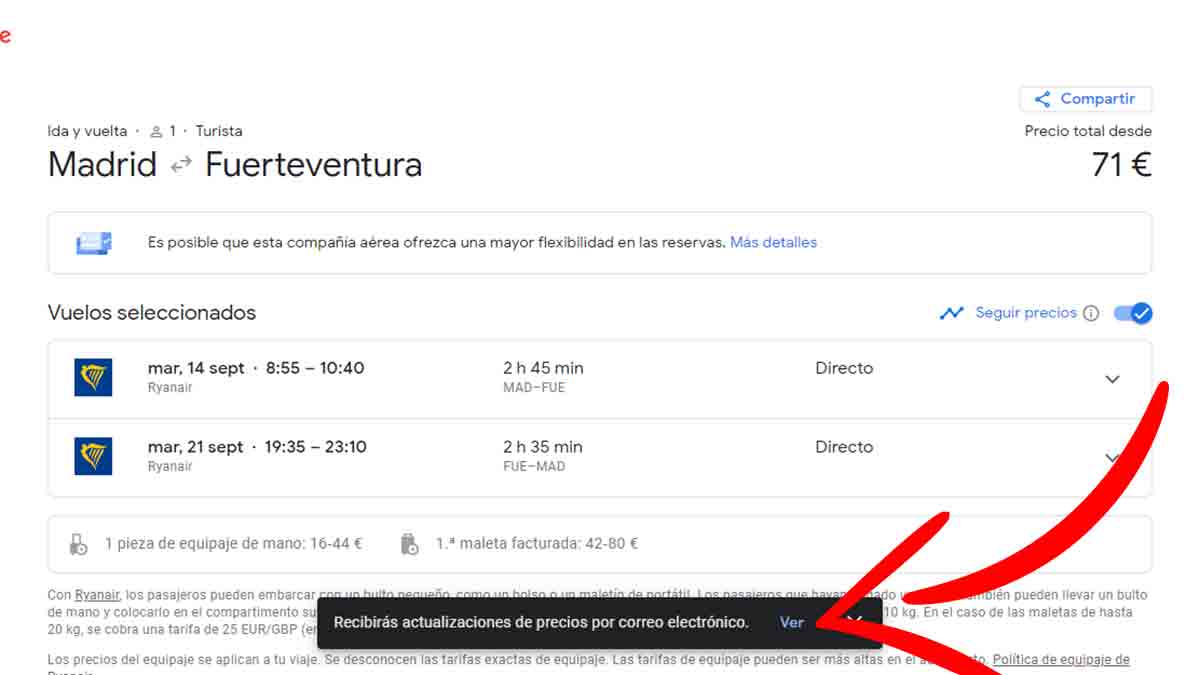1200x675 pixels.
Task: Click Ver in the price updates notification
Action: click(x=791, y=622)
